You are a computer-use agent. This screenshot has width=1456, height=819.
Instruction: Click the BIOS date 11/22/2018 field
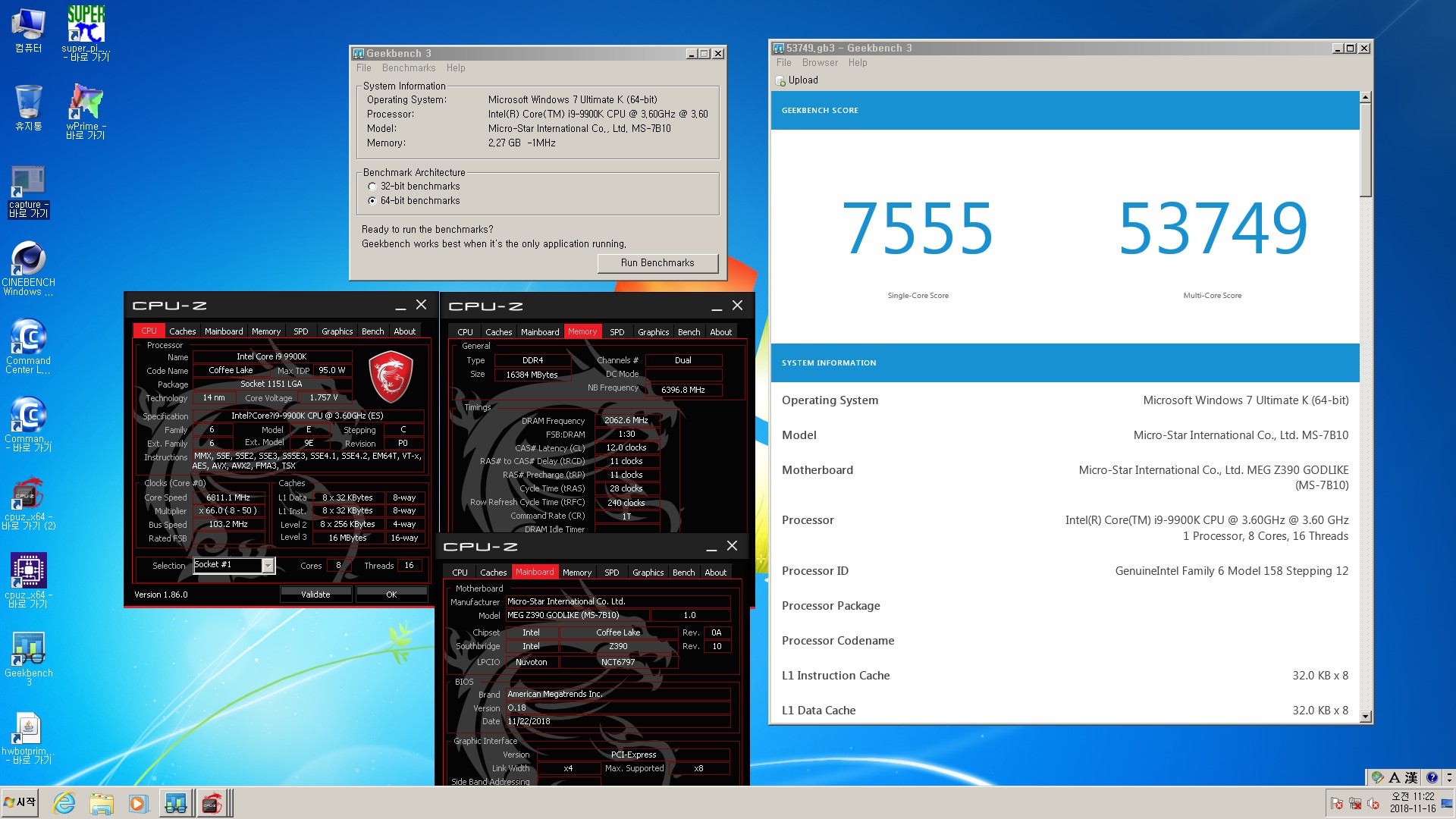pyautogui.click(x=617, y=722)
